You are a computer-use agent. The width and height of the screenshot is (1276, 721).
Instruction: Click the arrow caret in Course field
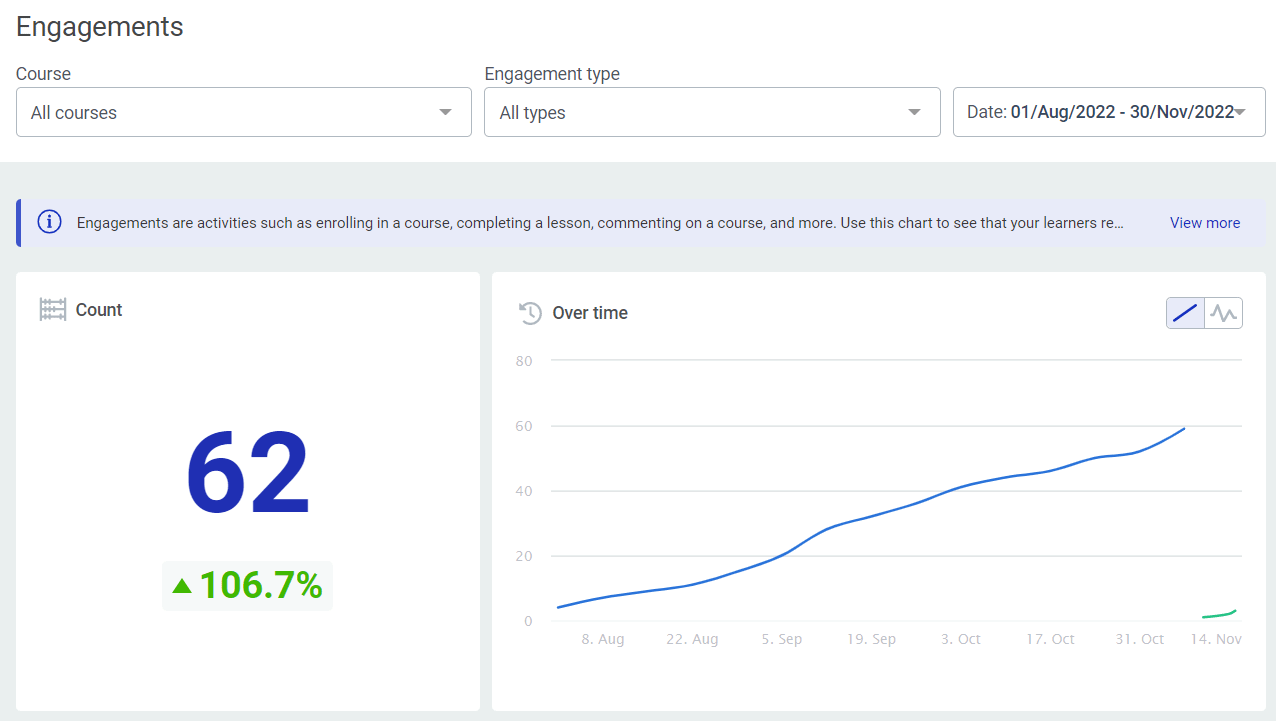point(446,112)
